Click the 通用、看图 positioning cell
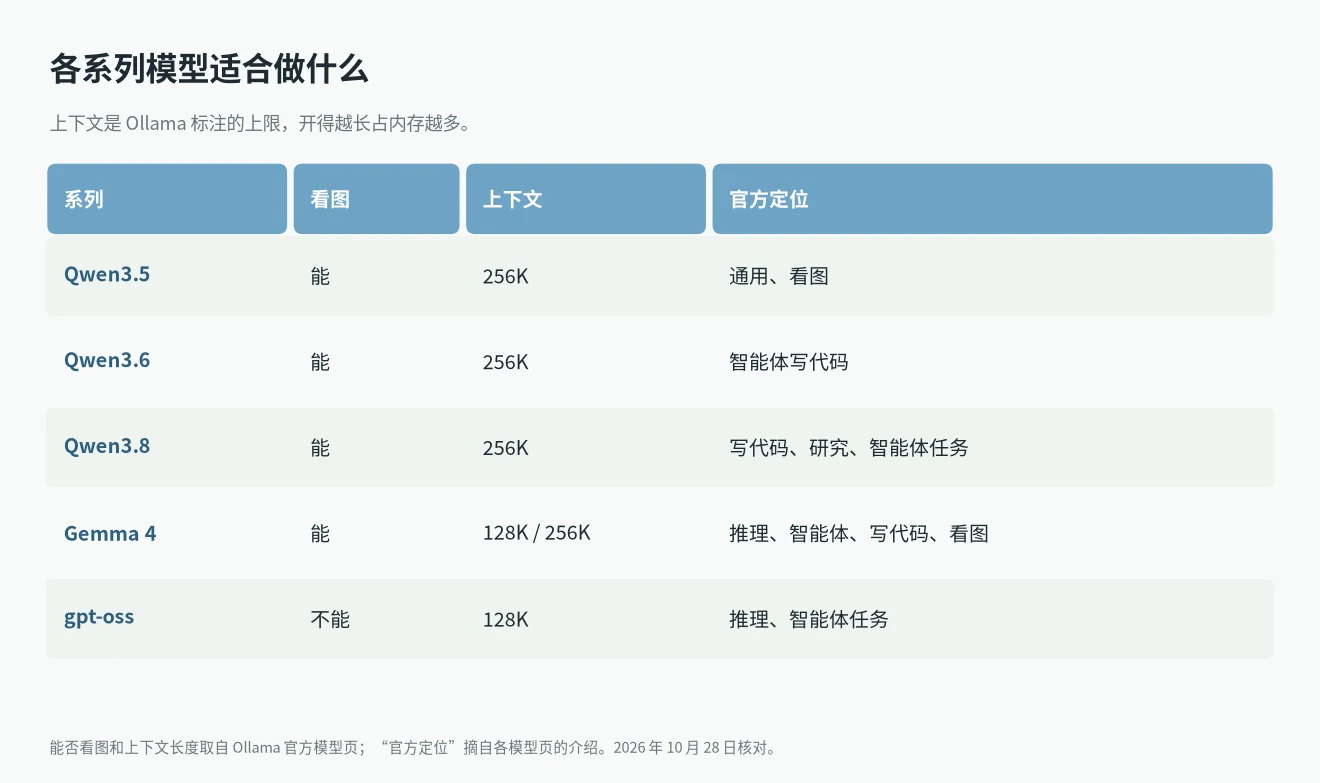This screenshot has height=783, width=1320. coord(779,276)
